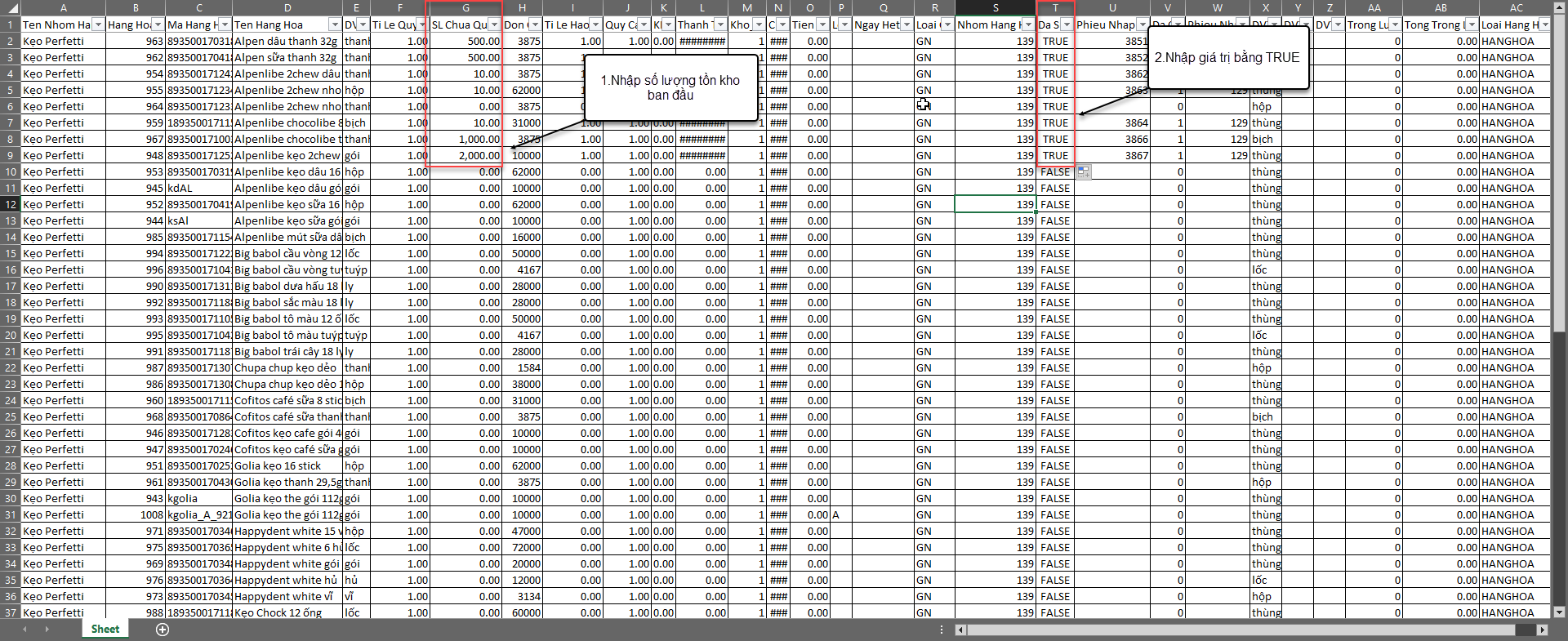Click the vertical scrollbar up arrow
The height and width of the screenshot is (641, 1568).
click(1558, 8)
